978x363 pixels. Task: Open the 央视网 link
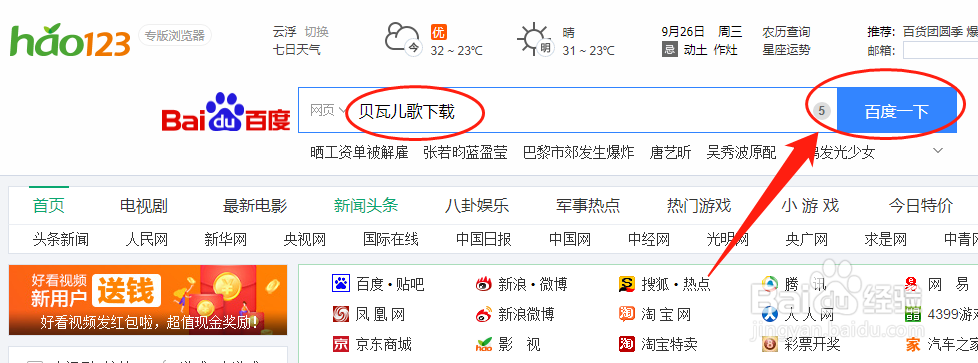305,239
